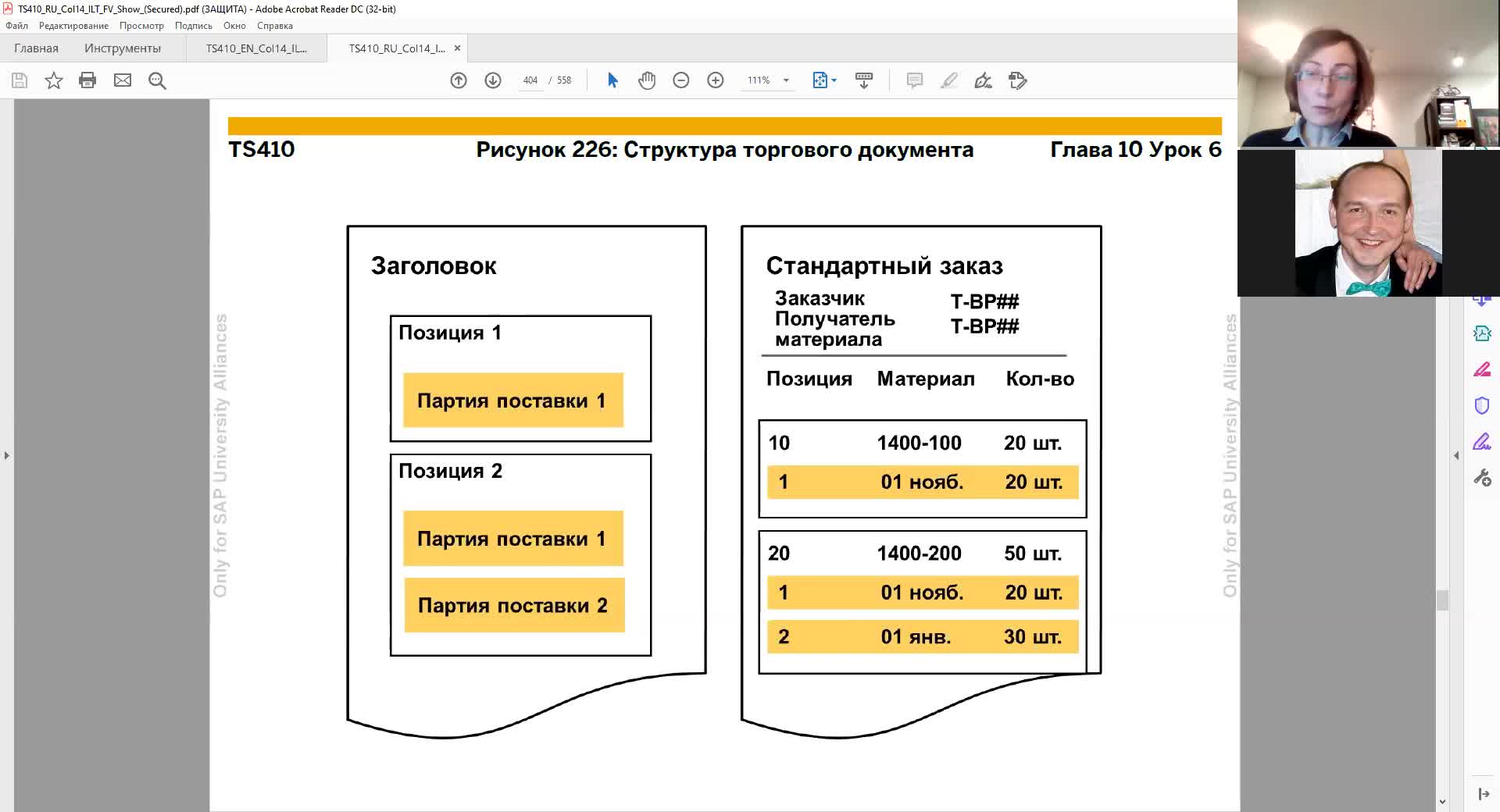Click the scrollbar down arrow

point(1442,802)
